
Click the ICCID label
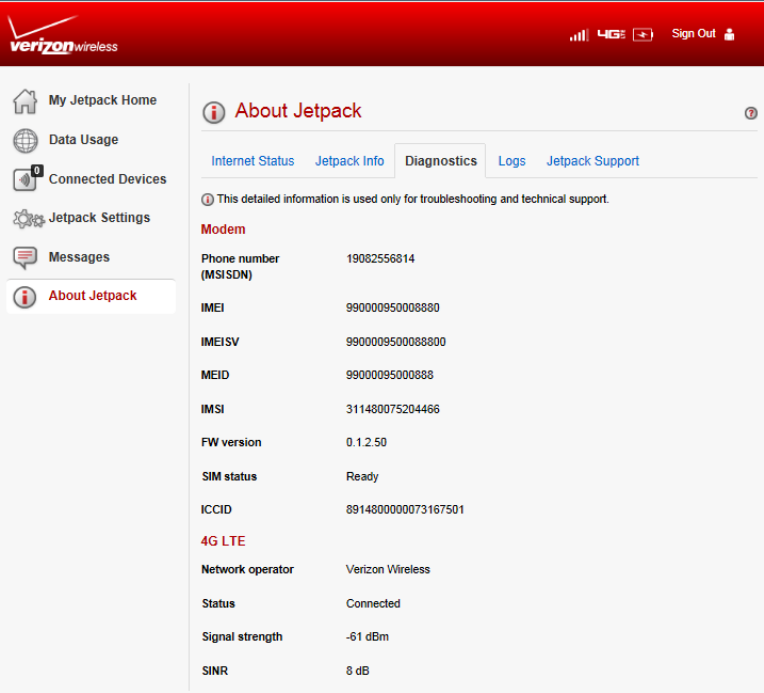click(x=216, y=510)
